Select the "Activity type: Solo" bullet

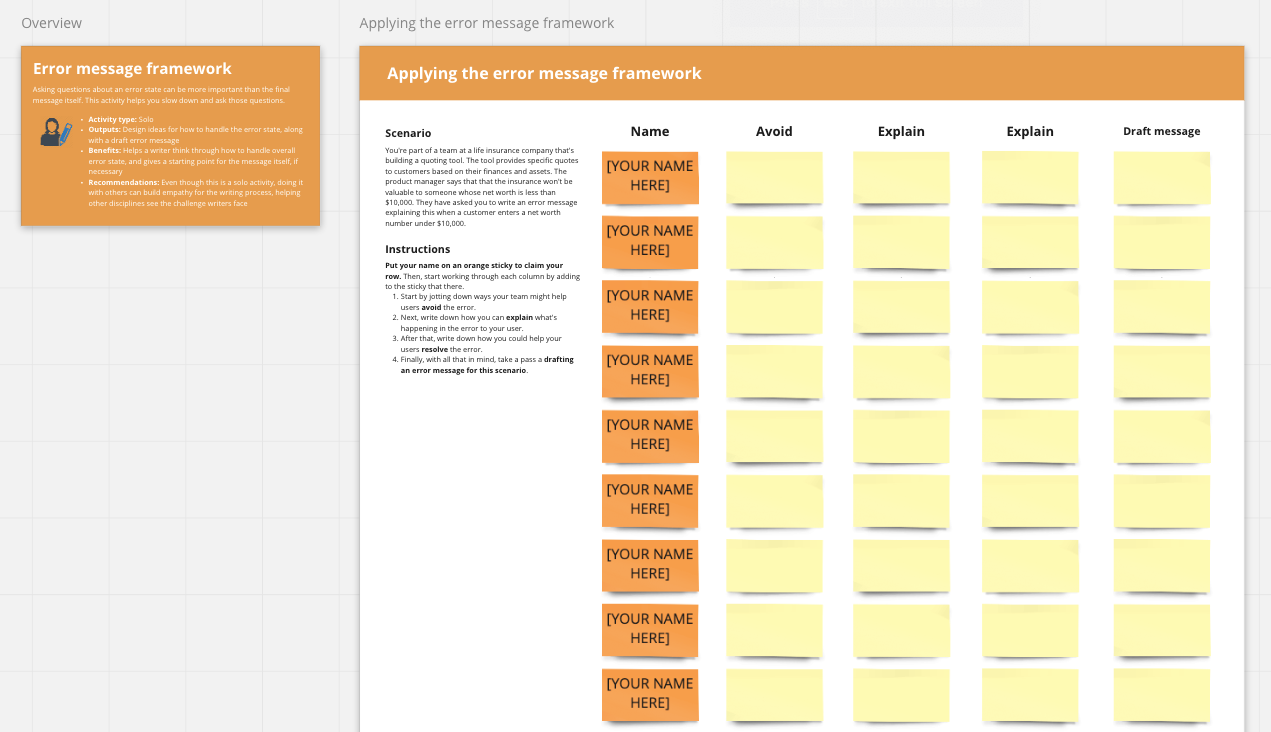pyautogui.click(x=121, y=119)
